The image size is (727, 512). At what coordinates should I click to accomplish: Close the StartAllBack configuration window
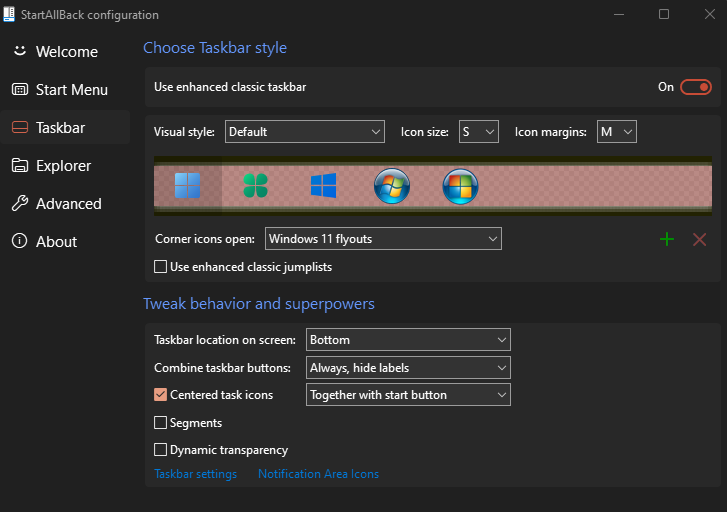[709, 14]
